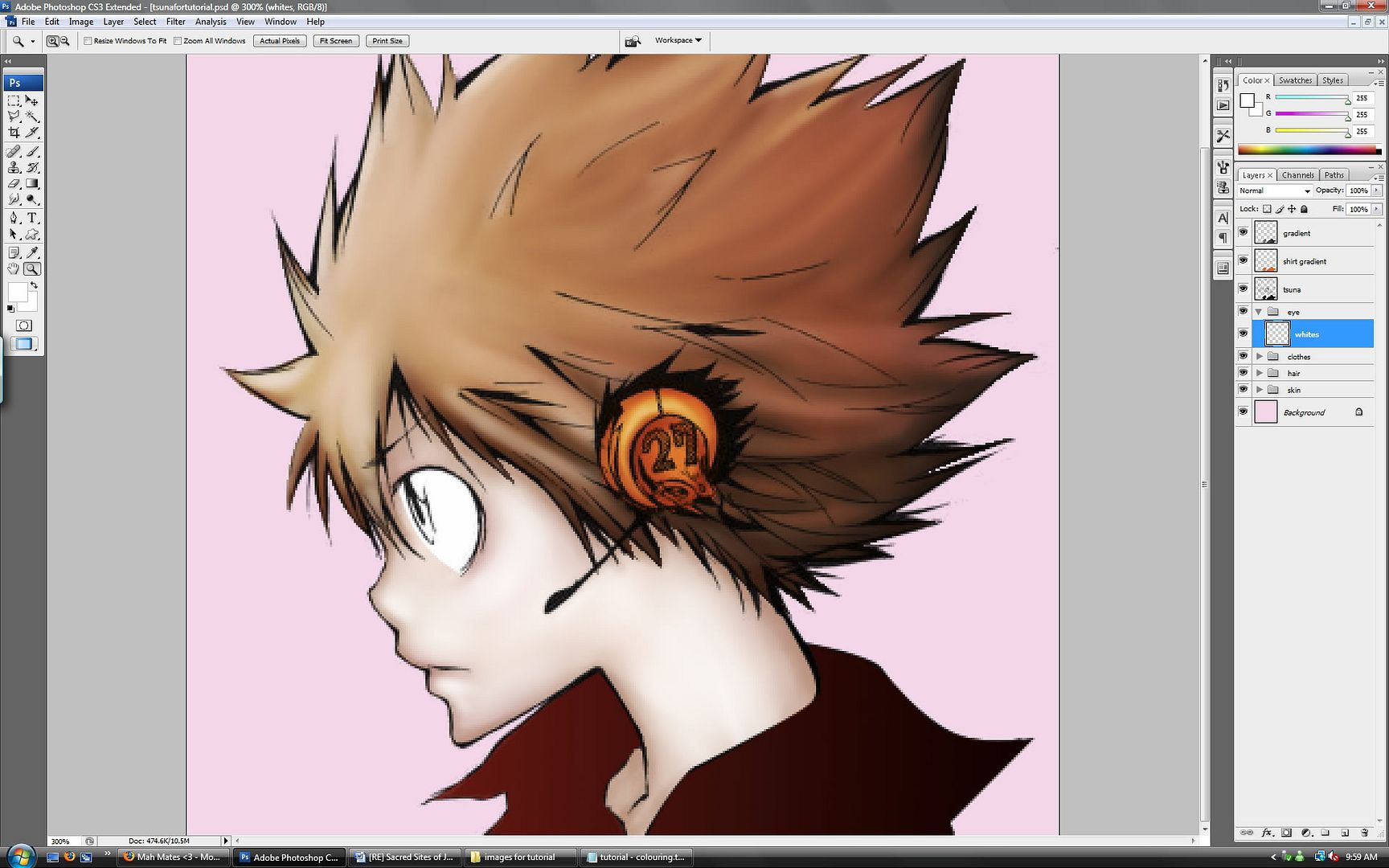Expand the skin layer group
1389x868 pixels.
click(1260, 390)
